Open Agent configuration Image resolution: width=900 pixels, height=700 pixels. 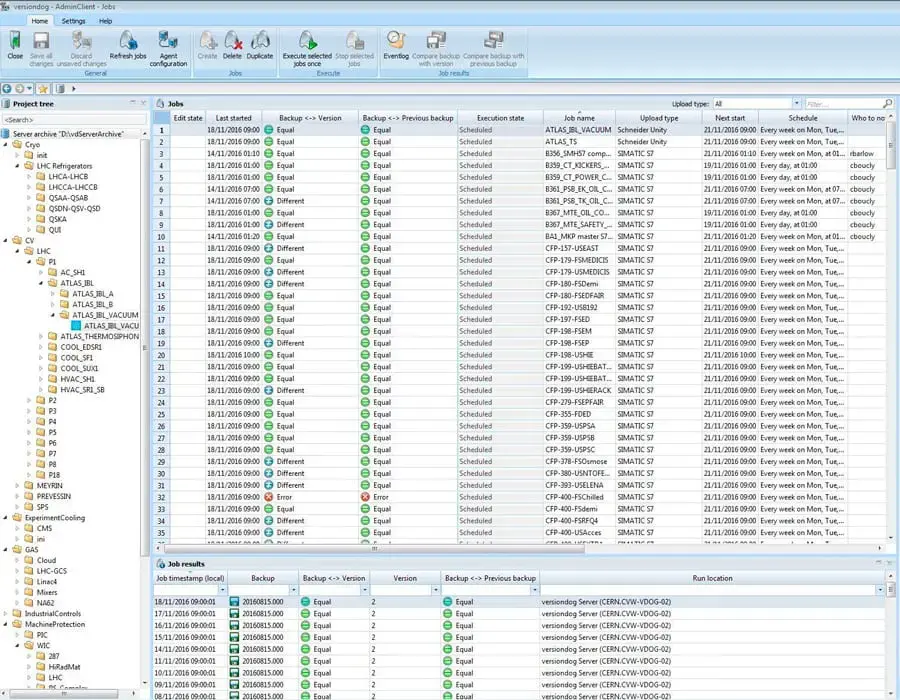coord(168,41)
